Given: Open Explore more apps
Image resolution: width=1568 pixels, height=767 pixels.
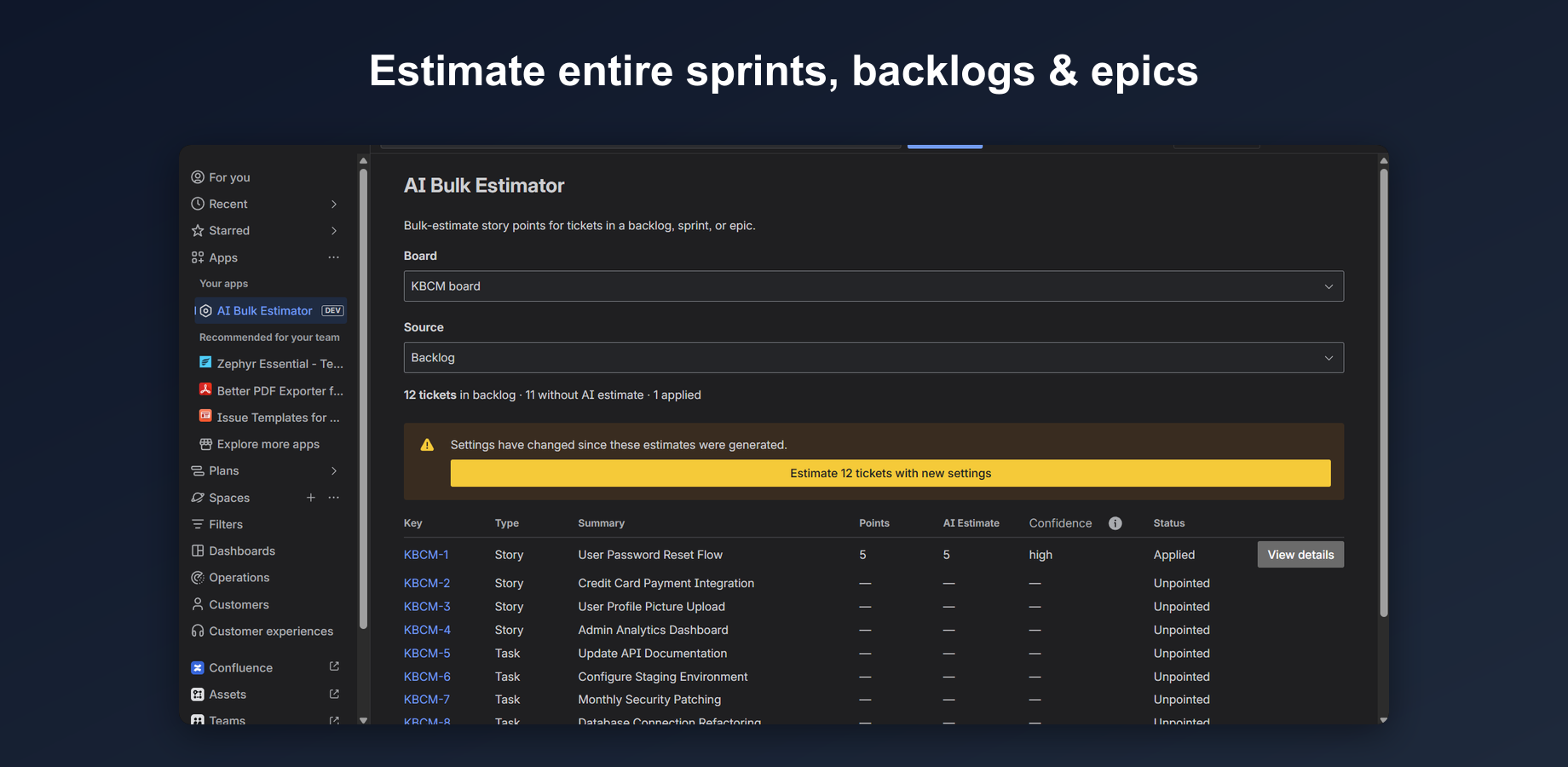Looking at the screenshot, I should pos(268,444).
